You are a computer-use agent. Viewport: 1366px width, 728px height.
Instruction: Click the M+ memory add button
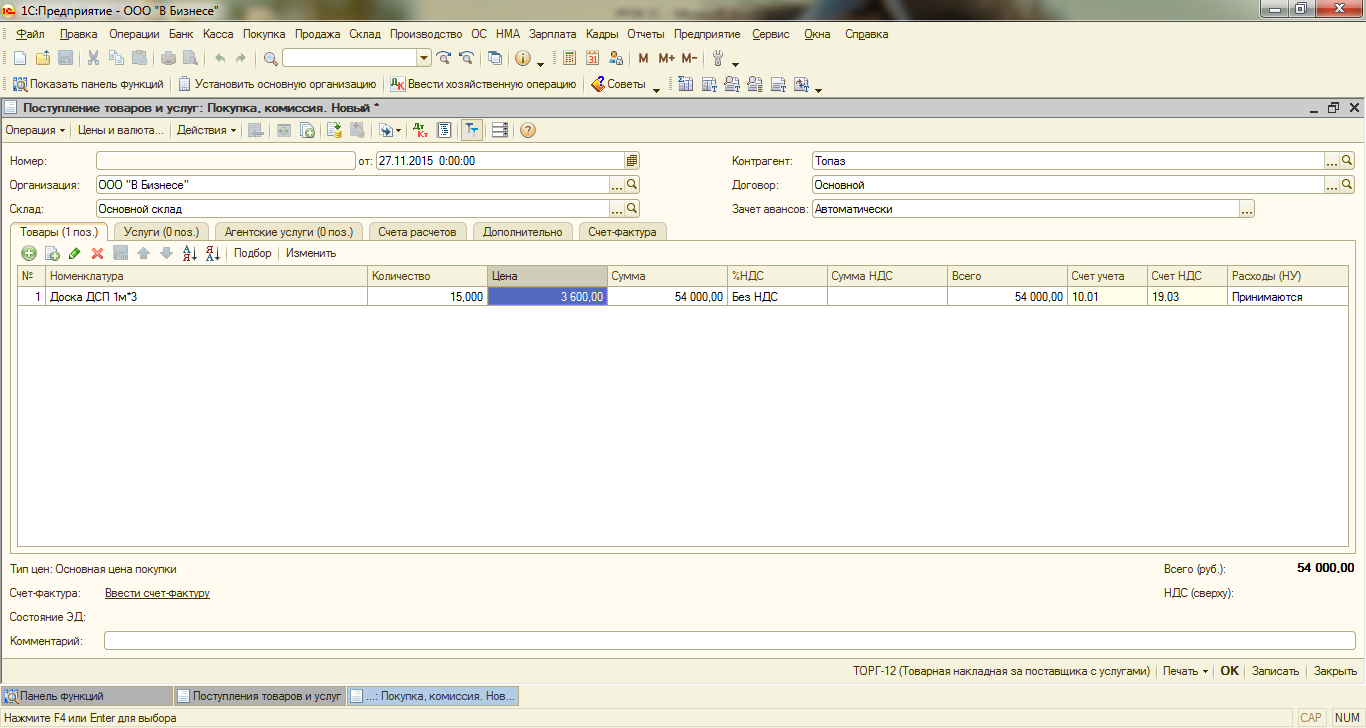click(x=666, y=58)
